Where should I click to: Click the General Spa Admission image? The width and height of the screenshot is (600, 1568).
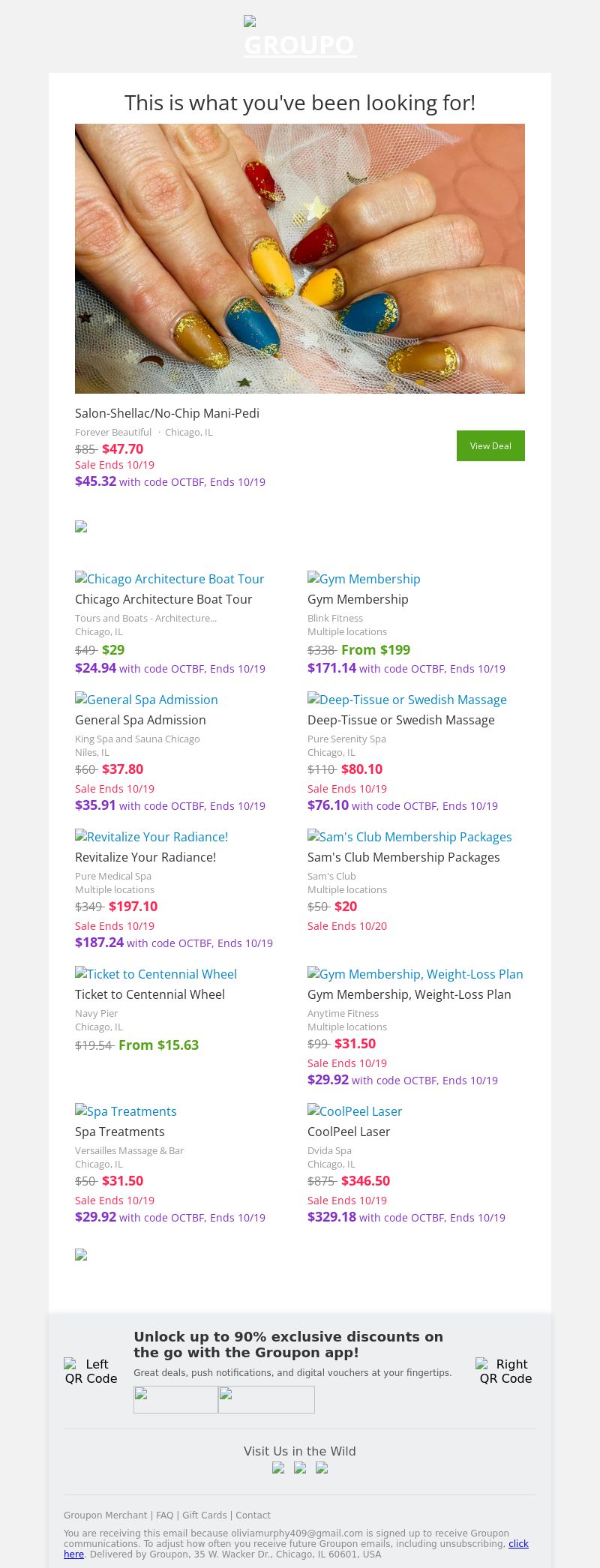tap(146, 700)
